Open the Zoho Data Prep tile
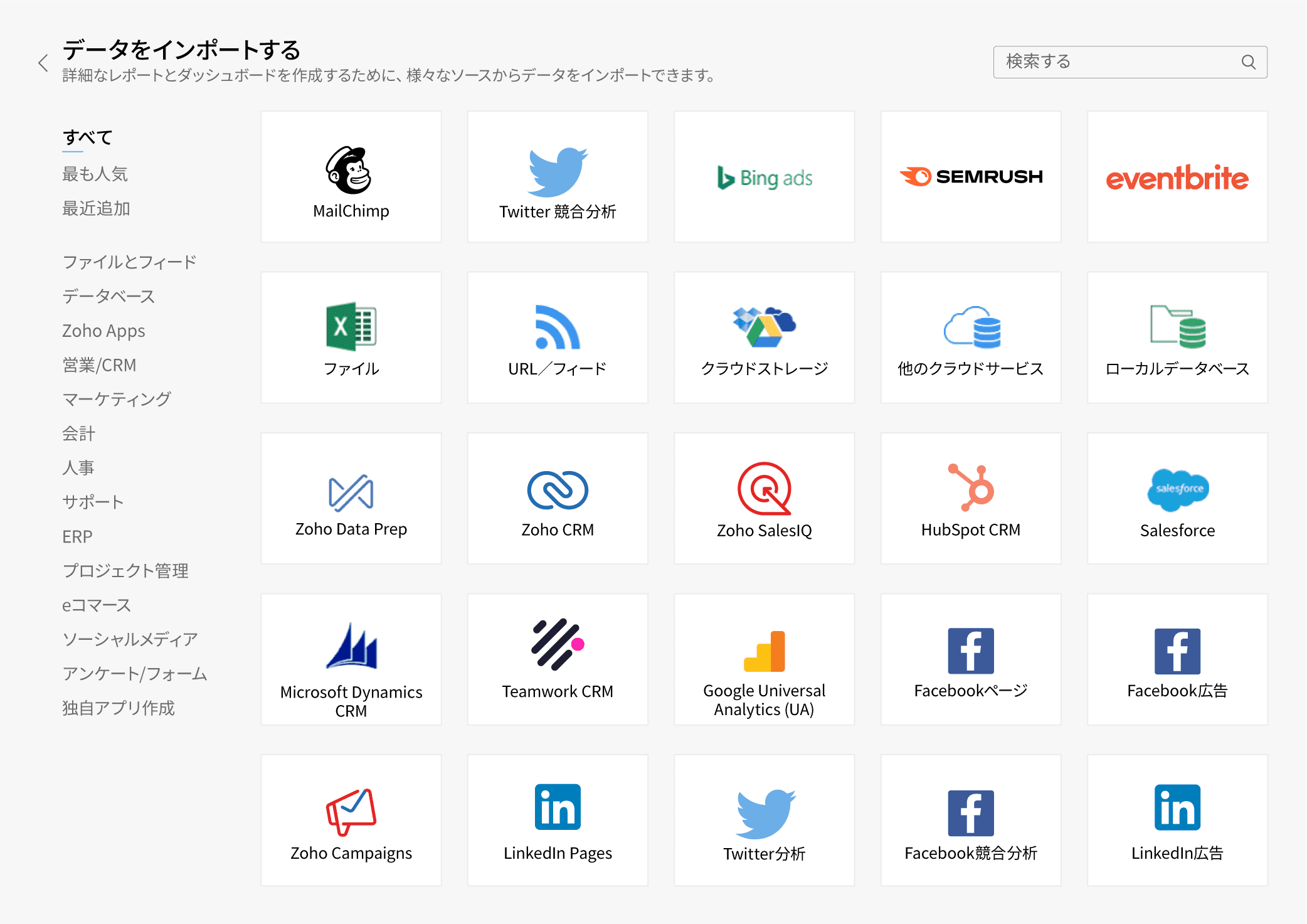 point(351,498)
